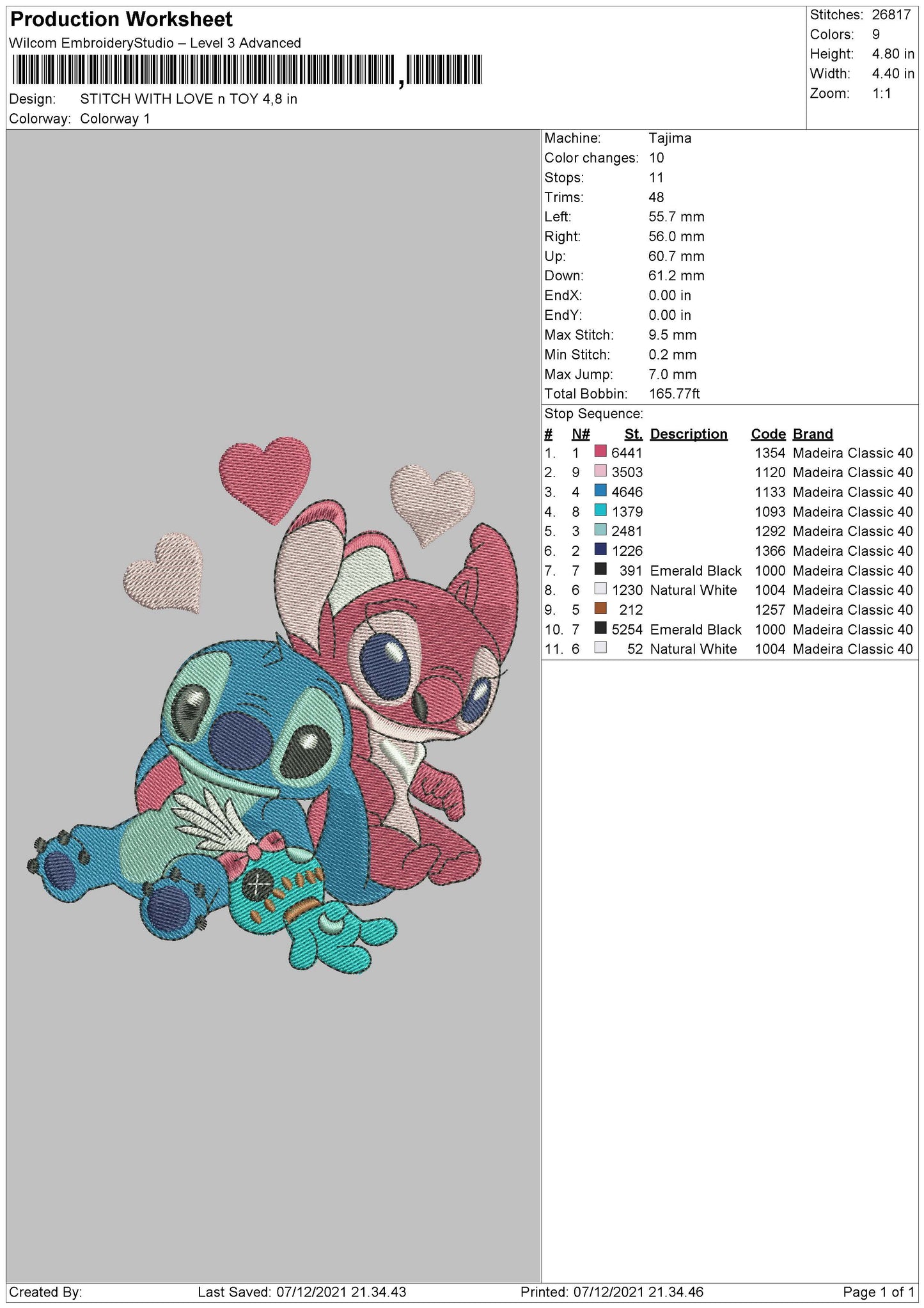Click the St. column header
Image resolution: width=924 pixels, height=1308 pixels.
pyautogui.click(x=633, y=434)
